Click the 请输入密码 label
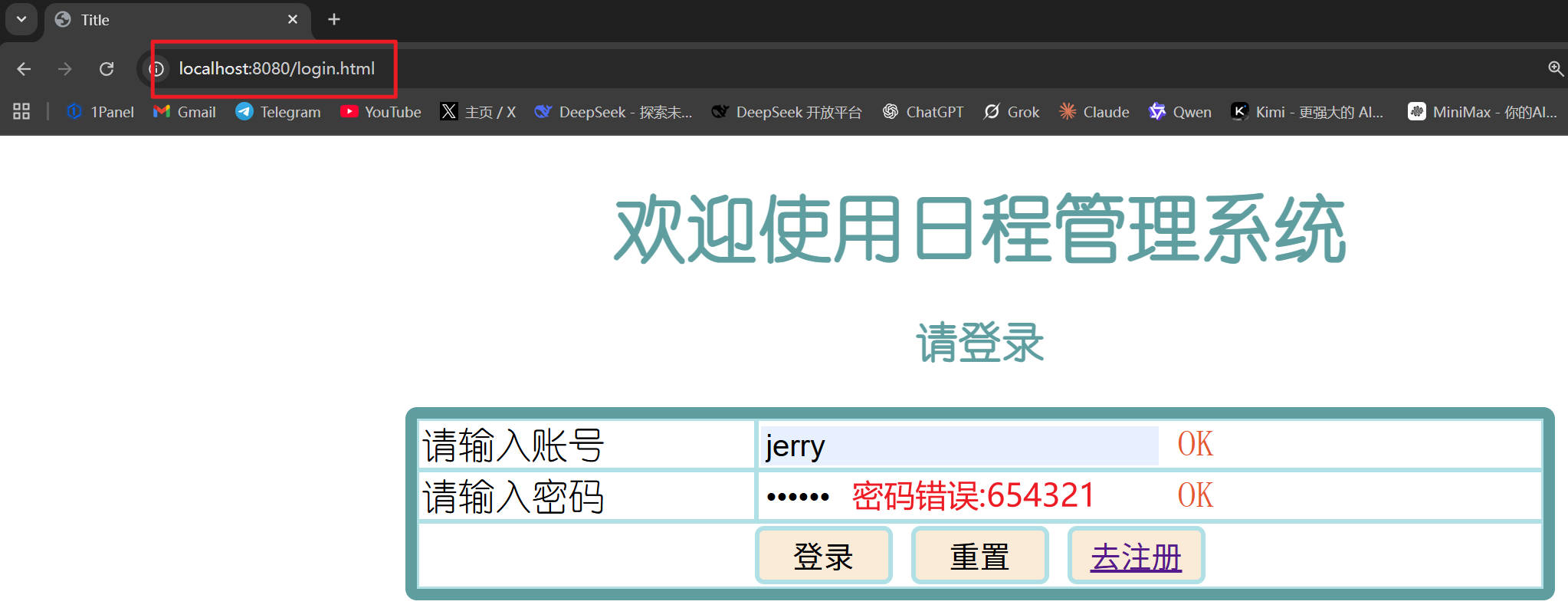The width and height of the screenshot is (1568, 608). pyautogui.click(x=513, y=497)
